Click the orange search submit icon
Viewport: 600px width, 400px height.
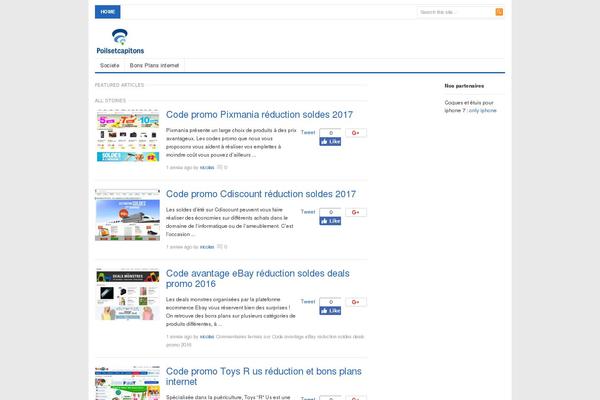pos(499,12)
